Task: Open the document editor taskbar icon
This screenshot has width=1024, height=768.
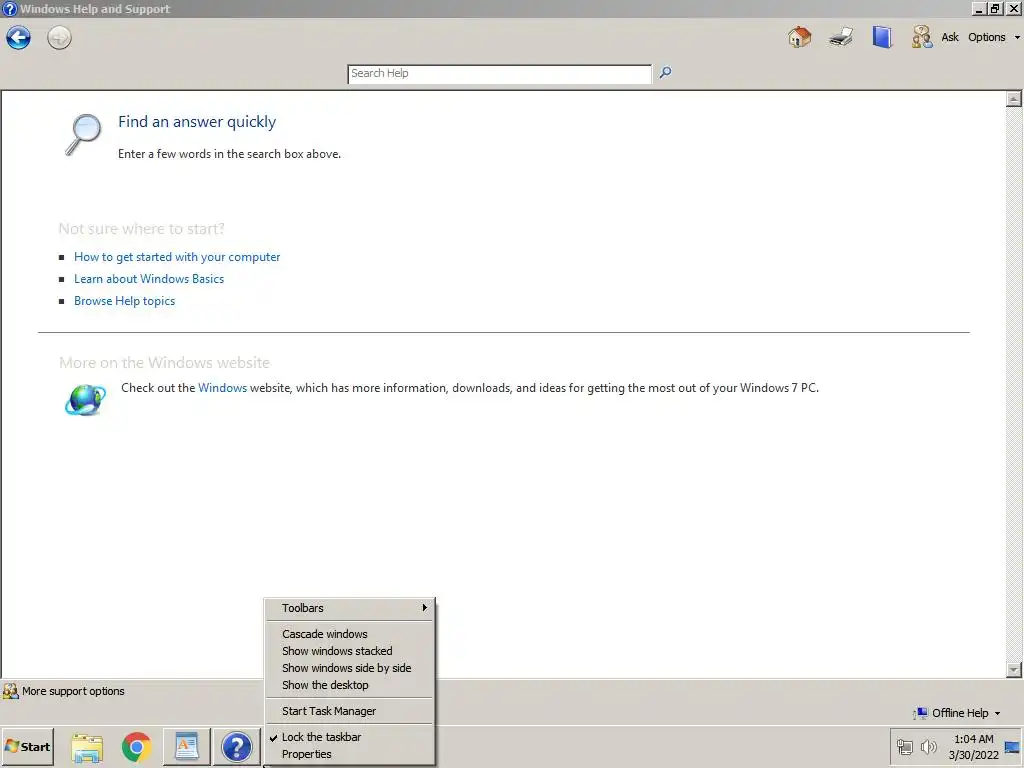Action: pyautogui.click(x=187, y=746)
